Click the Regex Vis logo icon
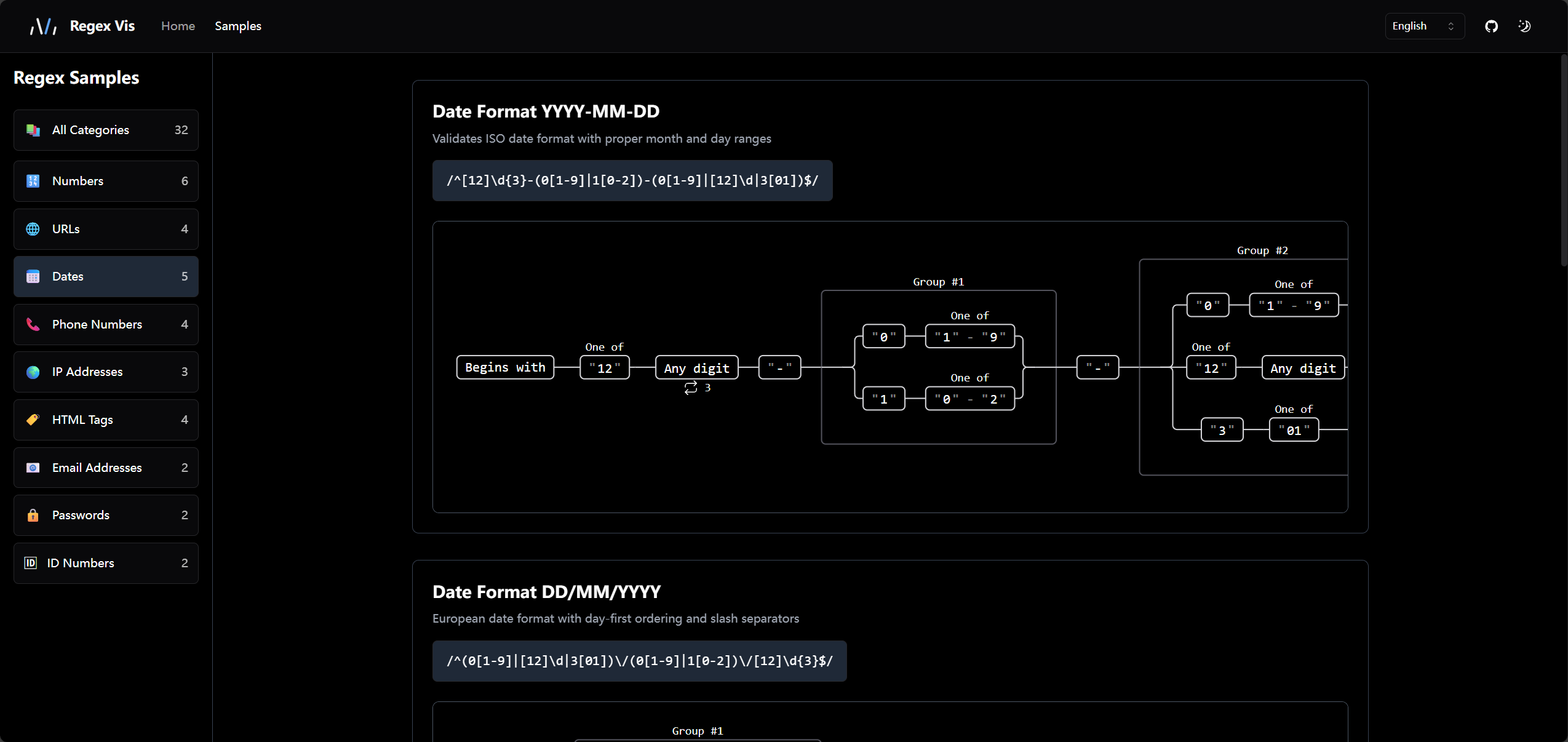 click(x=43, y=26)
